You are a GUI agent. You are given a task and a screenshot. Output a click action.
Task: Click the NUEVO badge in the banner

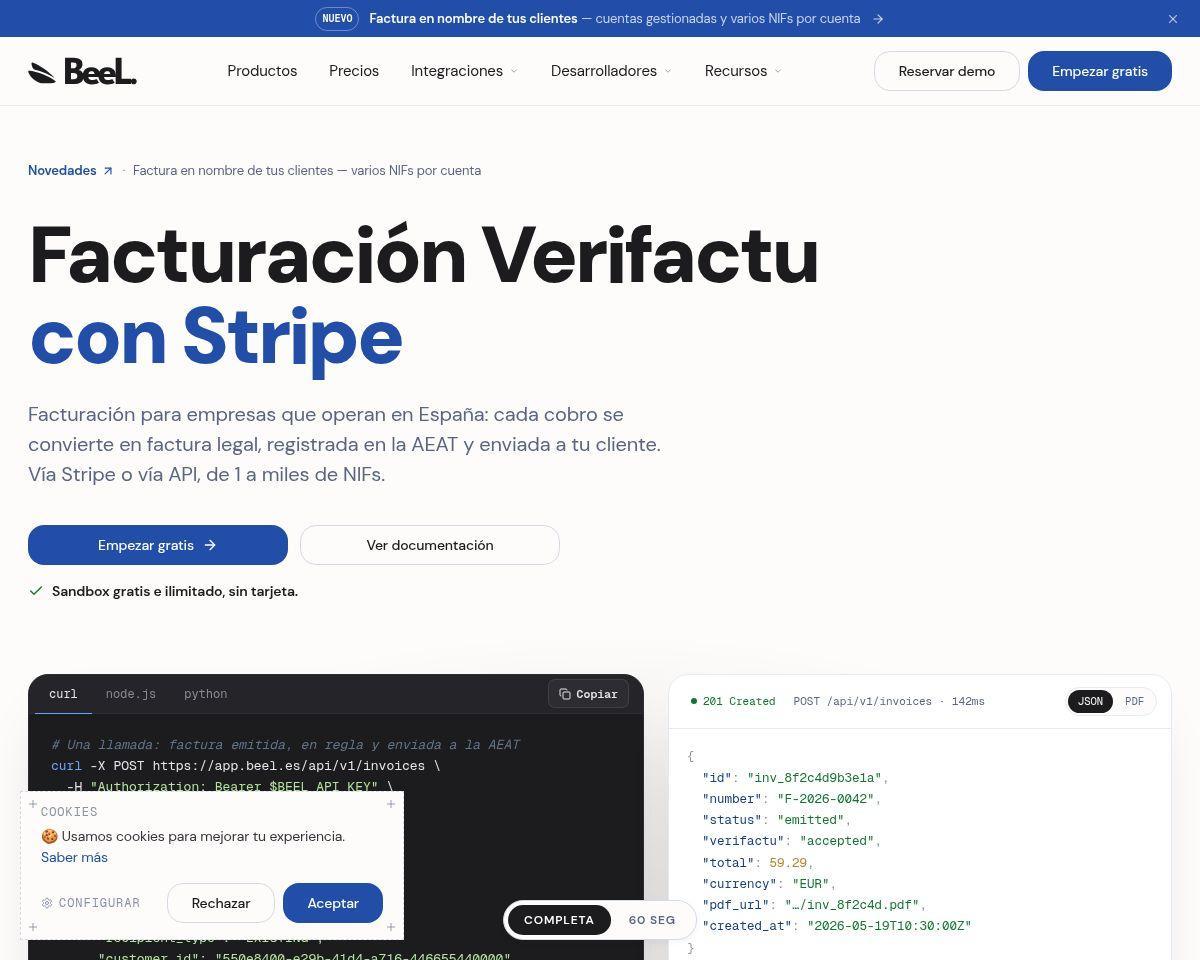click(x=337, y=18)
